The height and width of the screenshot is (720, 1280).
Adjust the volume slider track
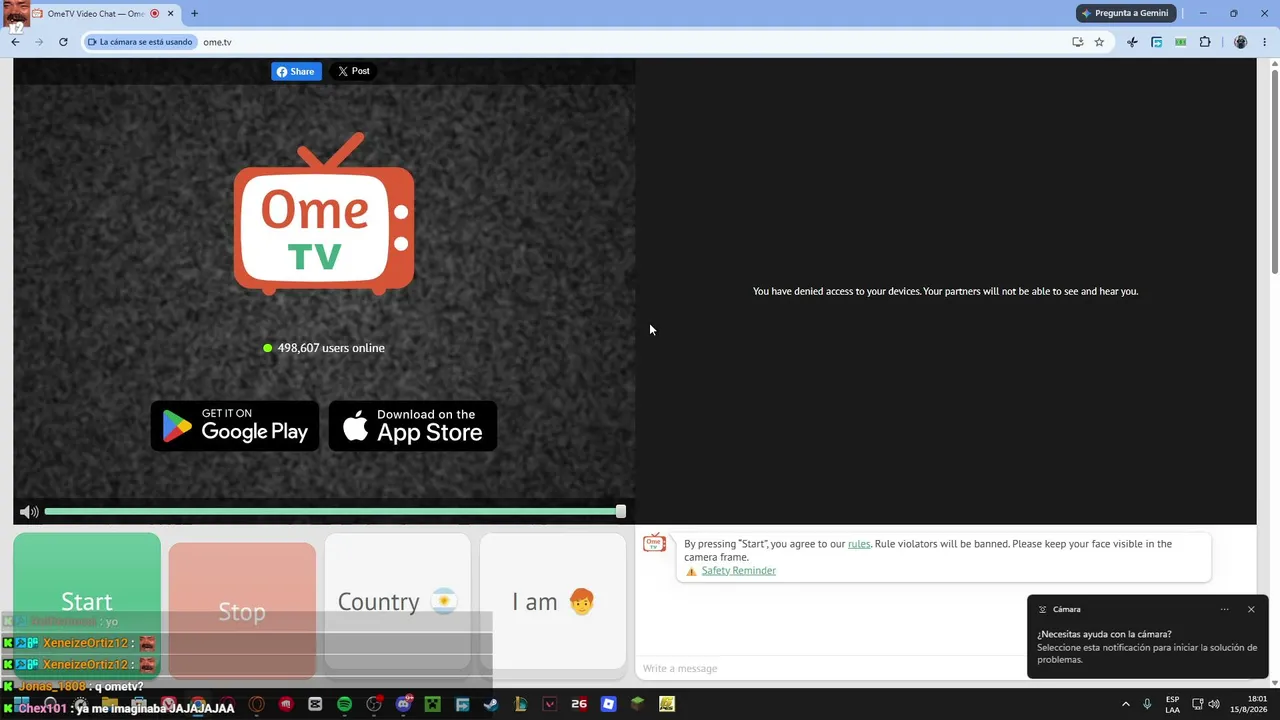[x=334, y=512]
